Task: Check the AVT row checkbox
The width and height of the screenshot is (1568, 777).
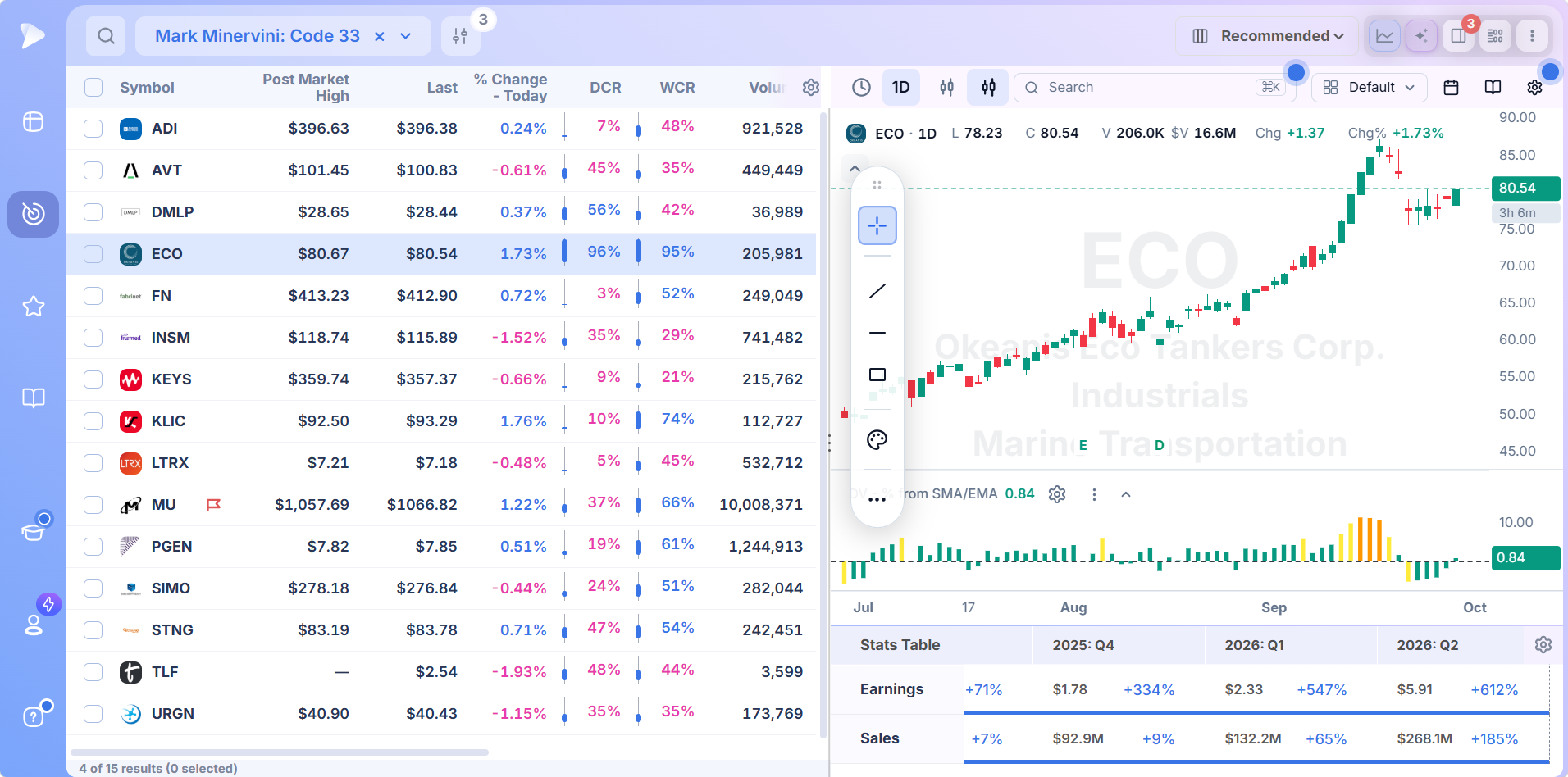Action: 93,170
